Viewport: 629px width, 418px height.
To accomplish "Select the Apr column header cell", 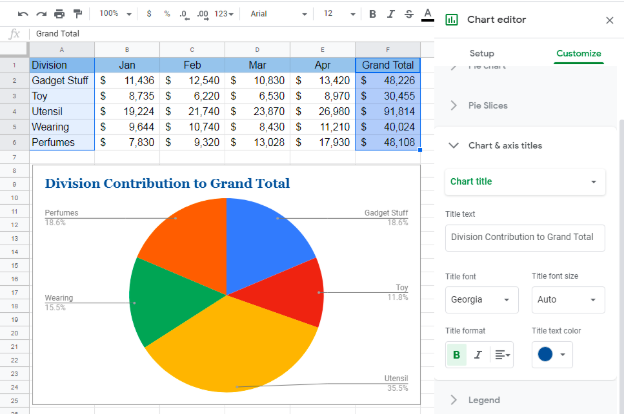I will click(323, 65).
